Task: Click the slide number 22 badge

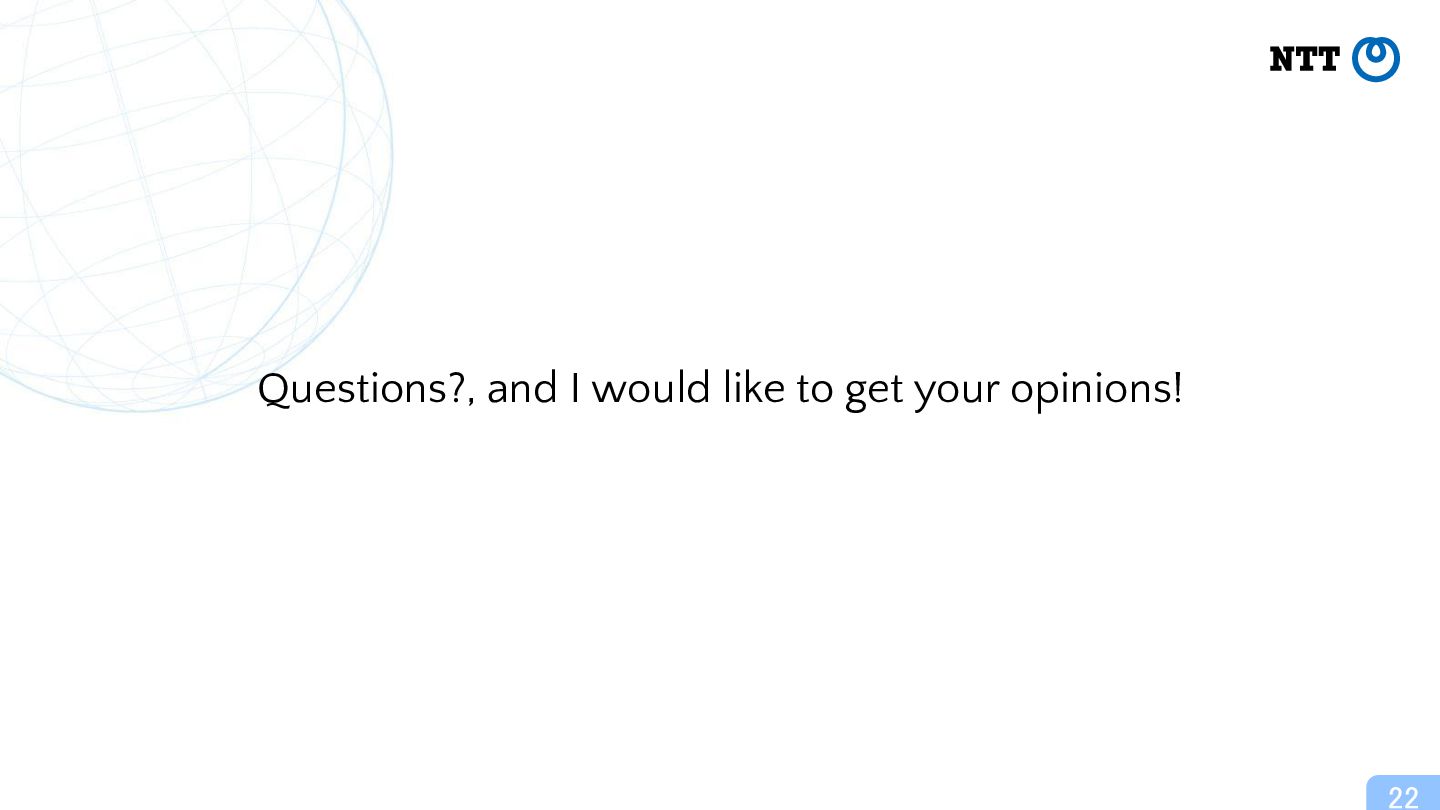Action: click(x=1403, y=792)
